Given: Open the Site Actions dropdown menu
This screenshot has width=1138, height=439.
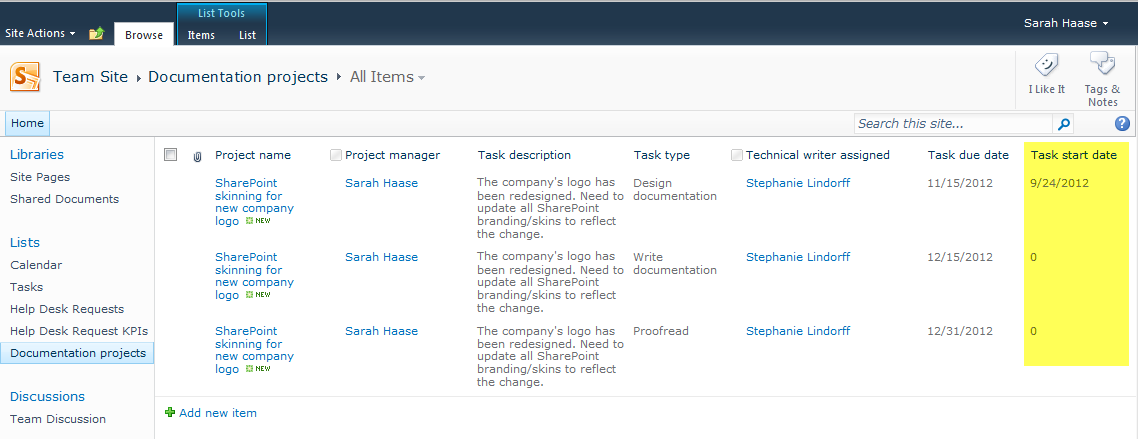Looking at the screenshot, I should 40,33.
